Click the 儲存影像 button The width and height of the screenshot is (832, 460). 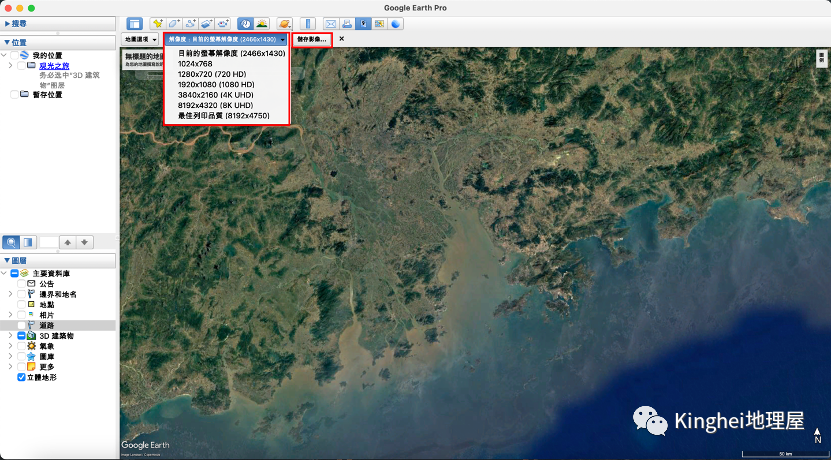(x=312, y=39)
